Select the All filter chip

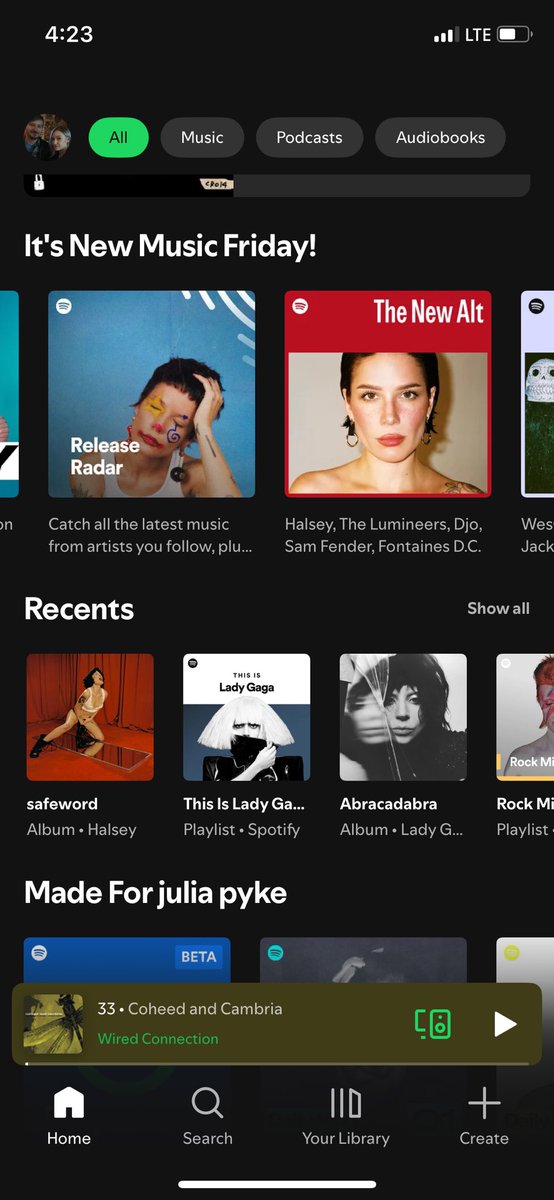118,137
